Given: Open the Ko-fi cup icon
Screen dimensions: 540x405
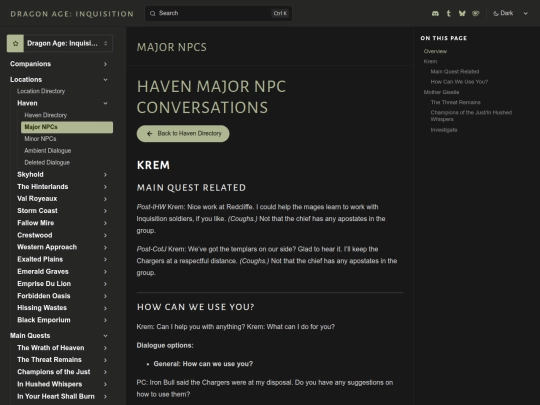Looking at the screenshot, I should (476, 13).
